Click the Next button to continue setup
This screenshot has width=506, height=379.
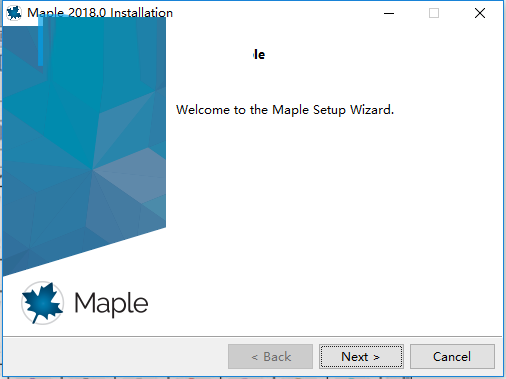361,357
